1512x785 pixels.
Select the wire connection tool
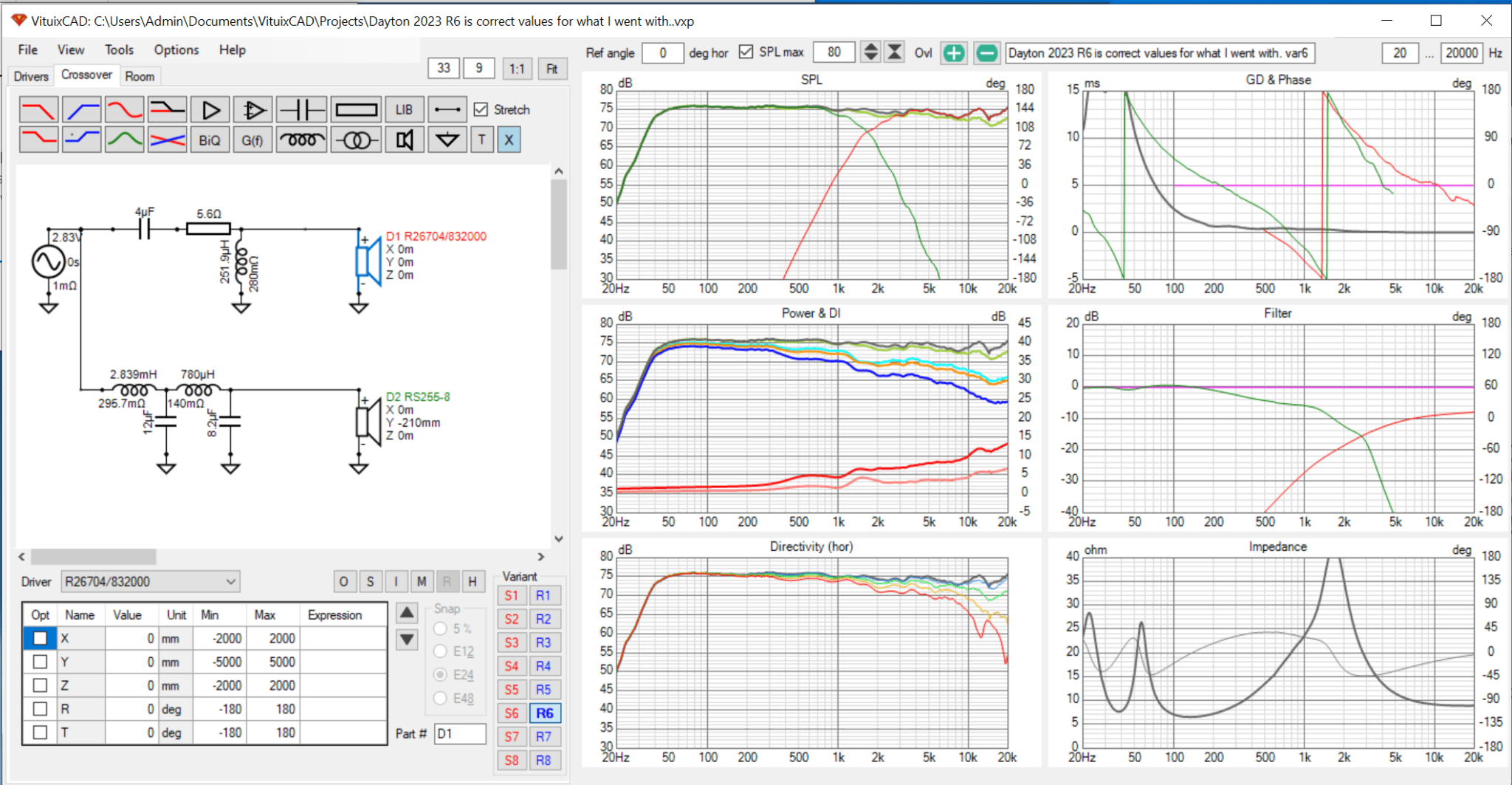click(447, 110)
